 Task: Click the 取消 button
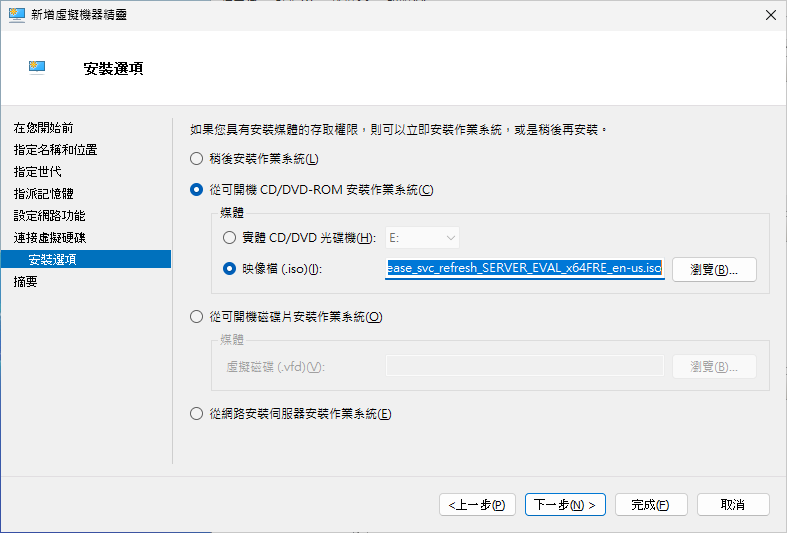[x=733, y=504]
